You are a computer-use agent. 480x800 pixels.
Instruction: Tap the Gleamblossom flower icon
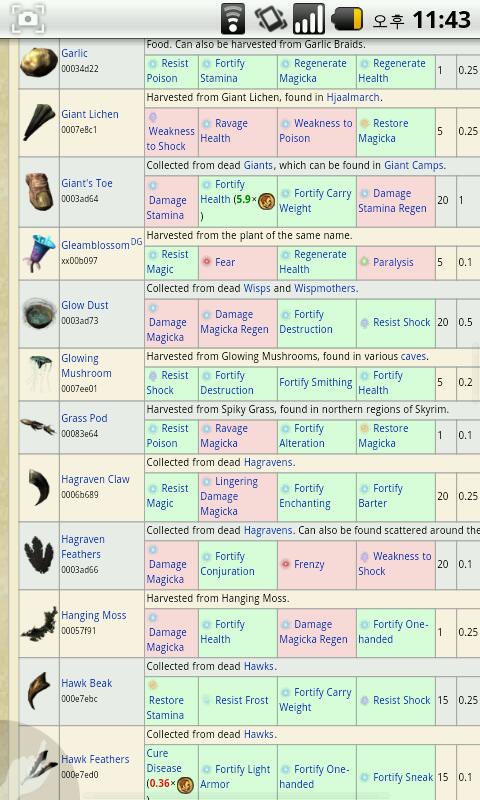coord(39,254)
